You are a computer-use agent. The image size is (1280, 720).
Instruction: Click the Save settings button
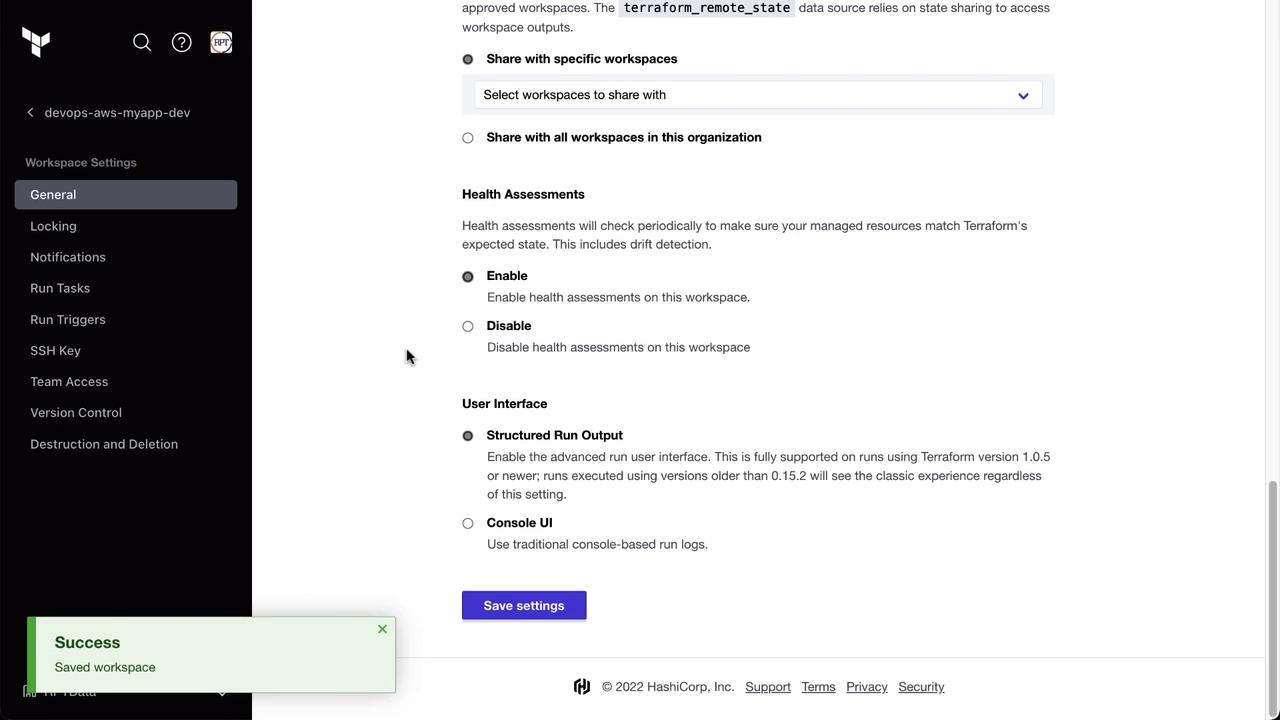524,606
